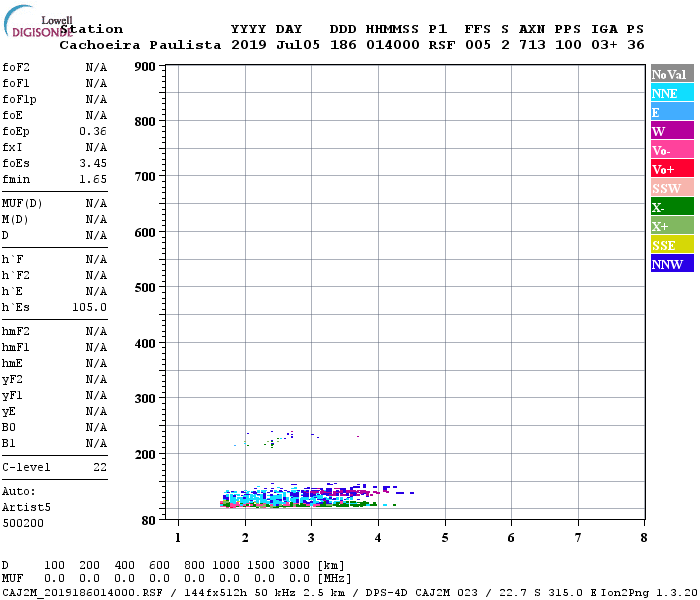700x600 pixels.
Task: Click the foF1p parameter label
Action: [19, 100]
